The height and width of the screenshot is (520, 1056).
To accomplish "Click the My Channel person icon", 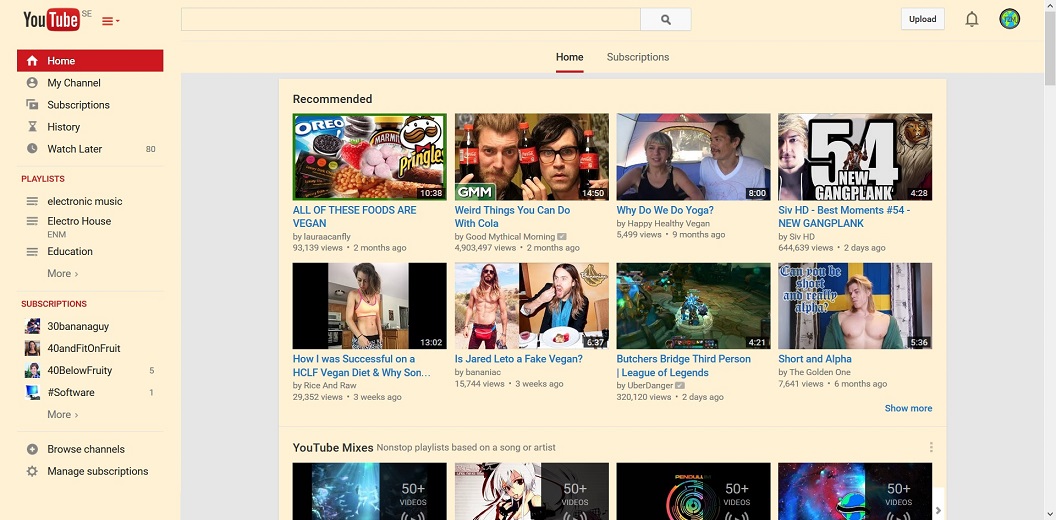I will pyautogui.click(x=32, y=83).
